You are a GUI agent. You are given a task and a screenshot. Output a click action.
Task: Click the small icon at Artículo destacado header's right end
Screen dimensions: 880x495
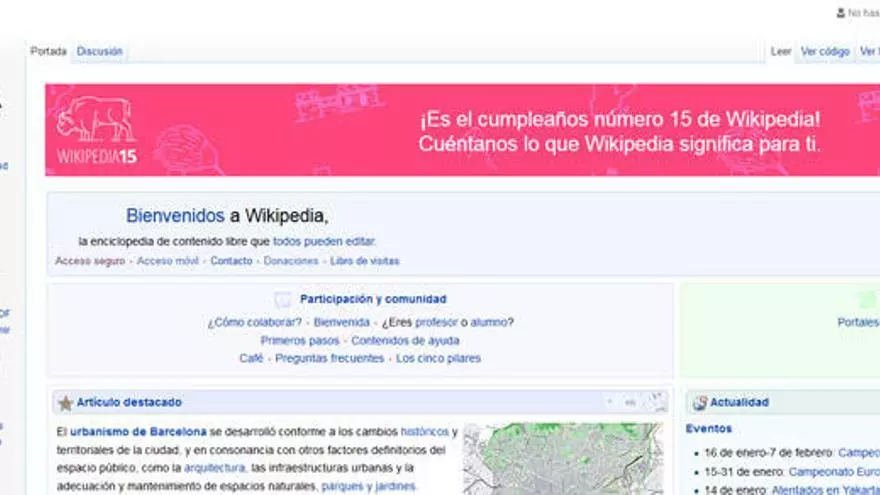655,402
